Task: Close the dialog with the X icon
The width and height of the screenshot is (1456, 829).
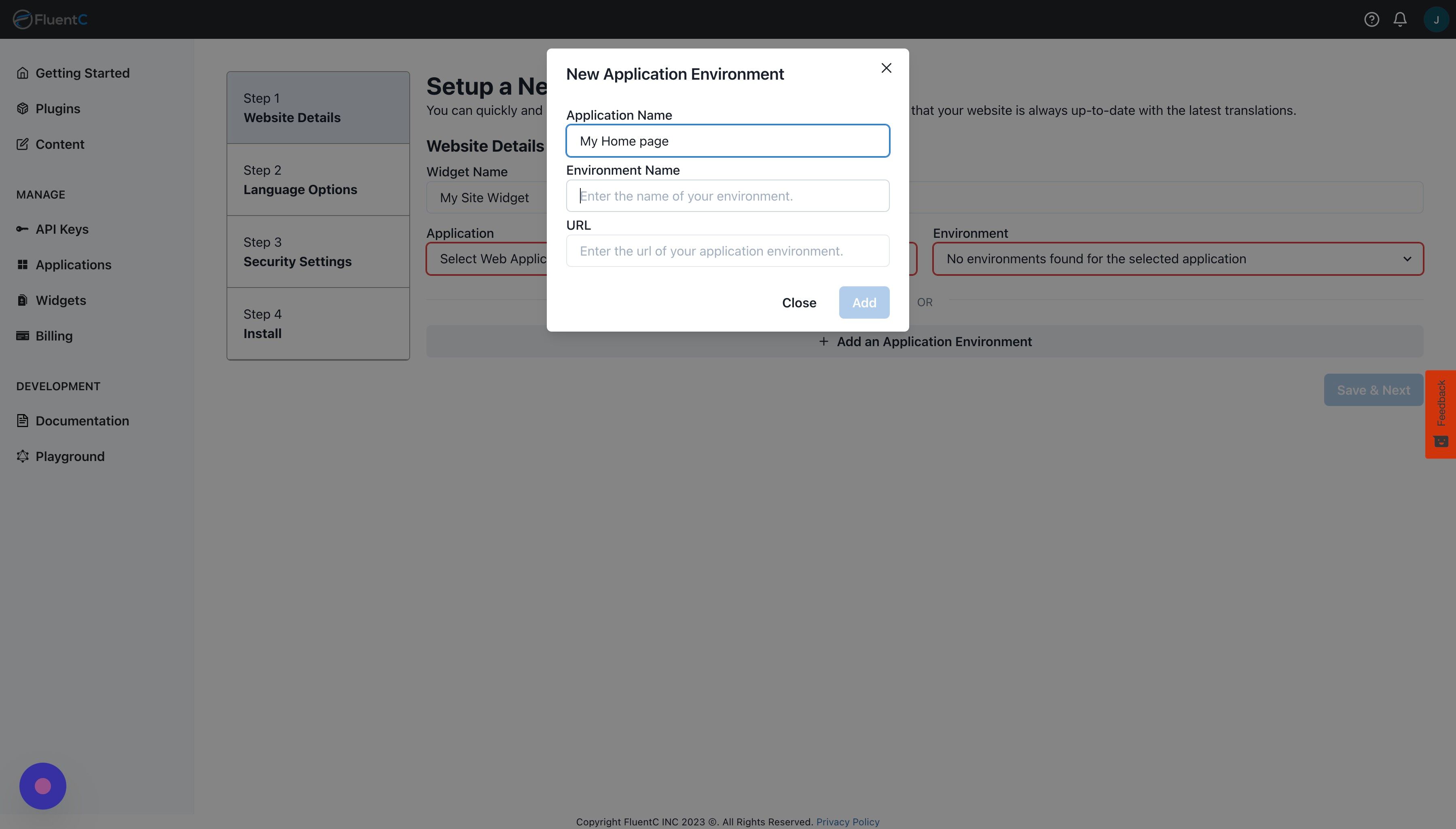Action: click(886, 68)
